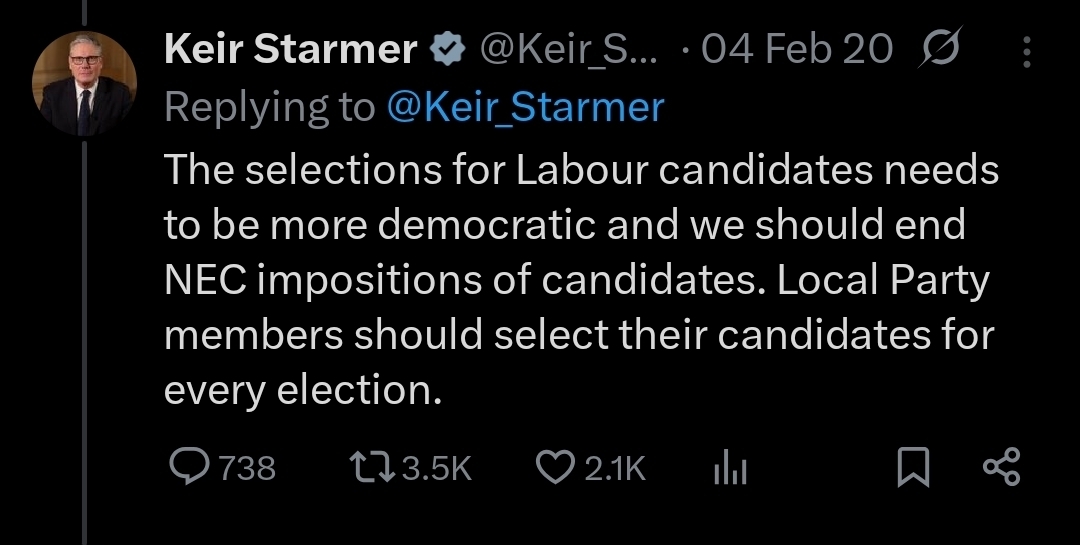Click the truncated @Keir_S... handle
Screen dimensions: 1080x545
pos(570,50)
